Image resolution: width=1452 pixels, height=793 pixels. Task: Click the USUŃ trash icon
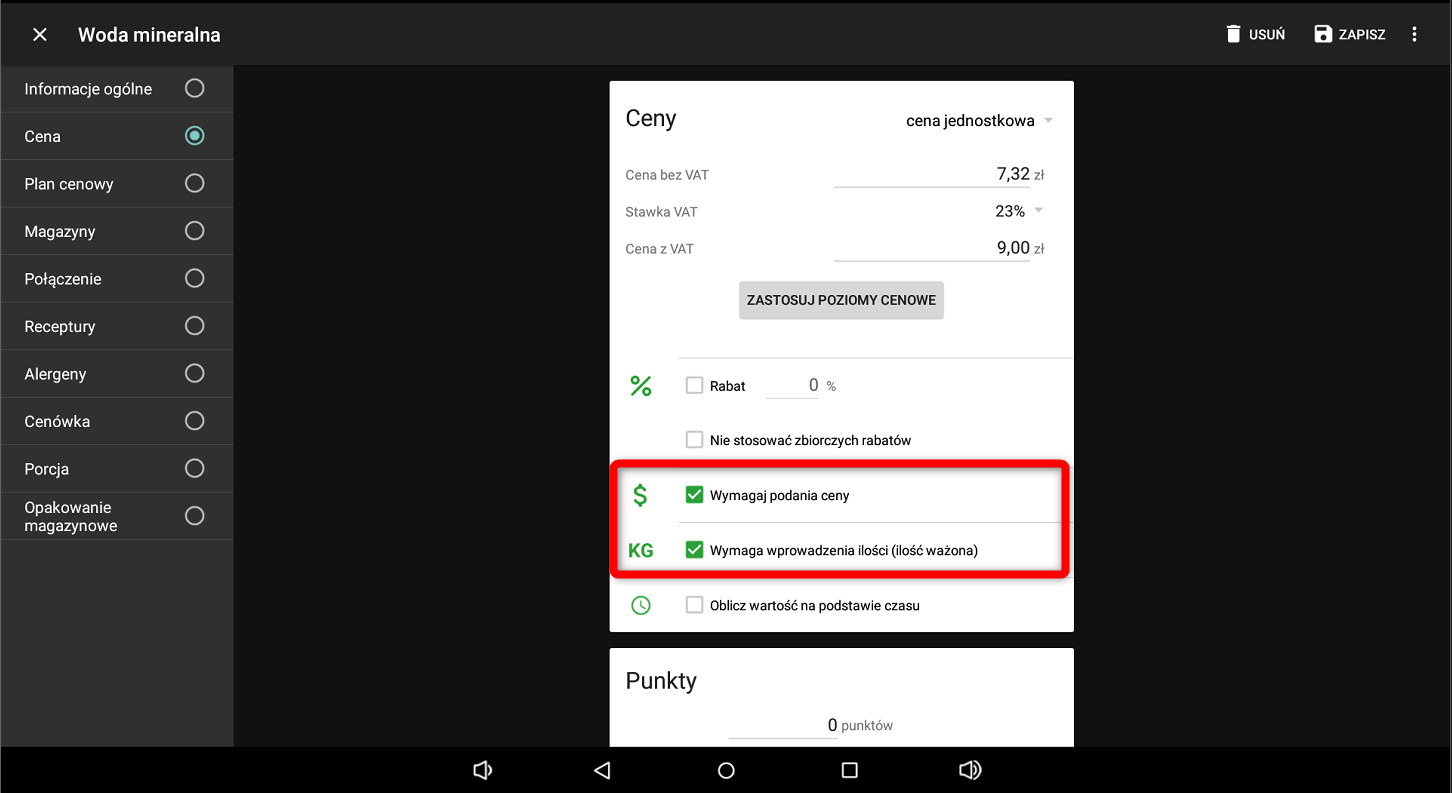point(1233,34)
